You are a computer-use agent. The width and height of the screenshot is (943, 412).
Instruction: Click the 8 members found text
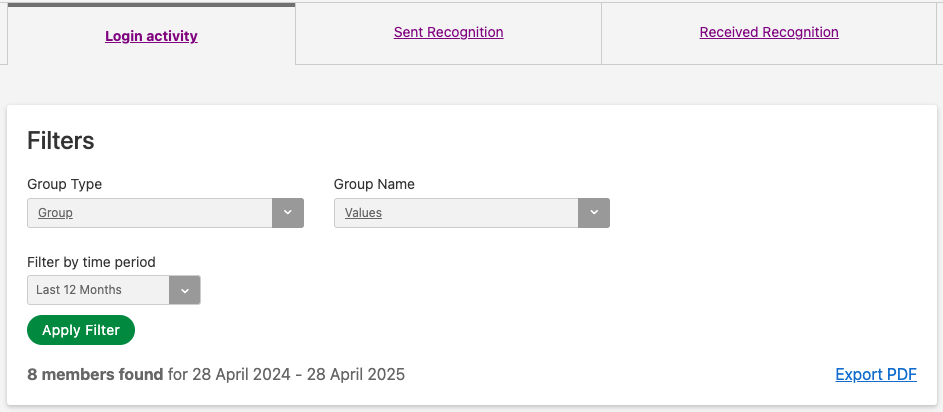coord(95,375)
